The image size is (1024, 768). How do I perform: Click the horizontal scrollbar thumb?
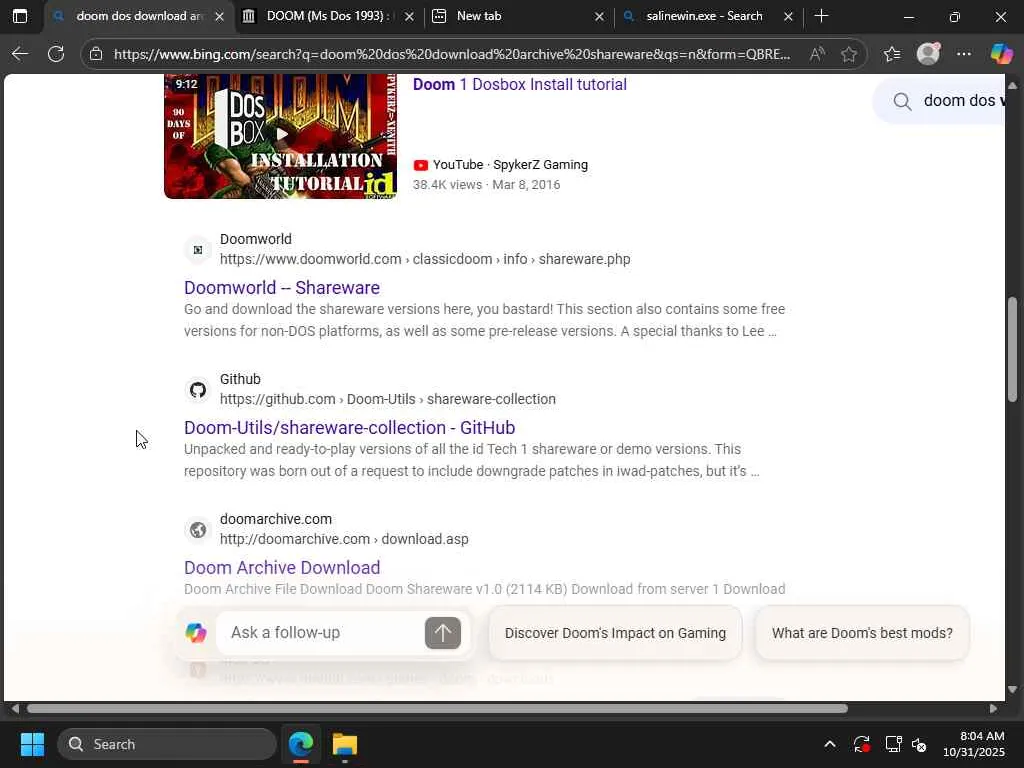(437, 709)
